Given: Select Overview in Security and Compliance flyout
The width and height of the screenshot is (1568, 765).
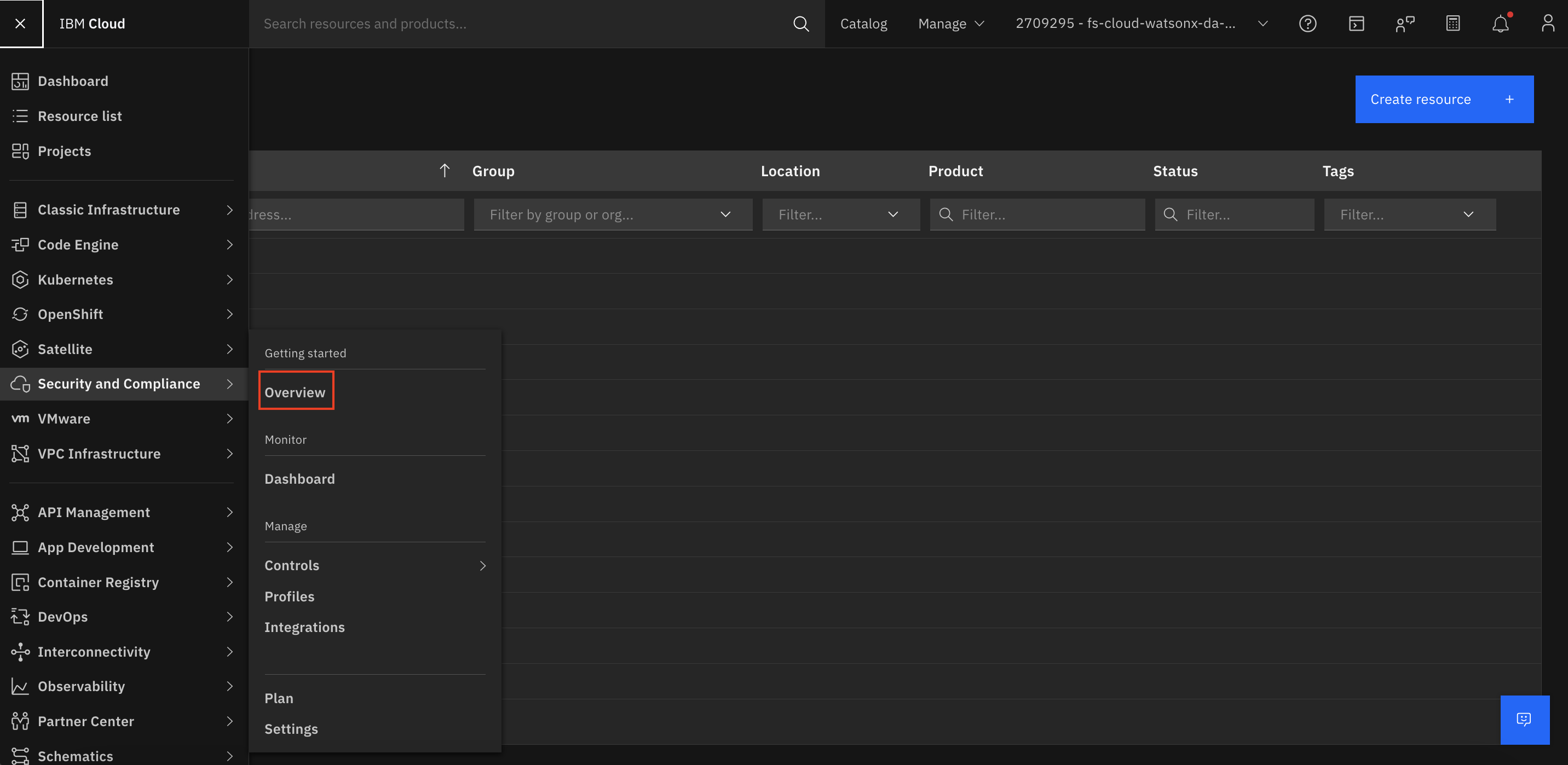Looking at the screenshot, I should pos(295,392).
